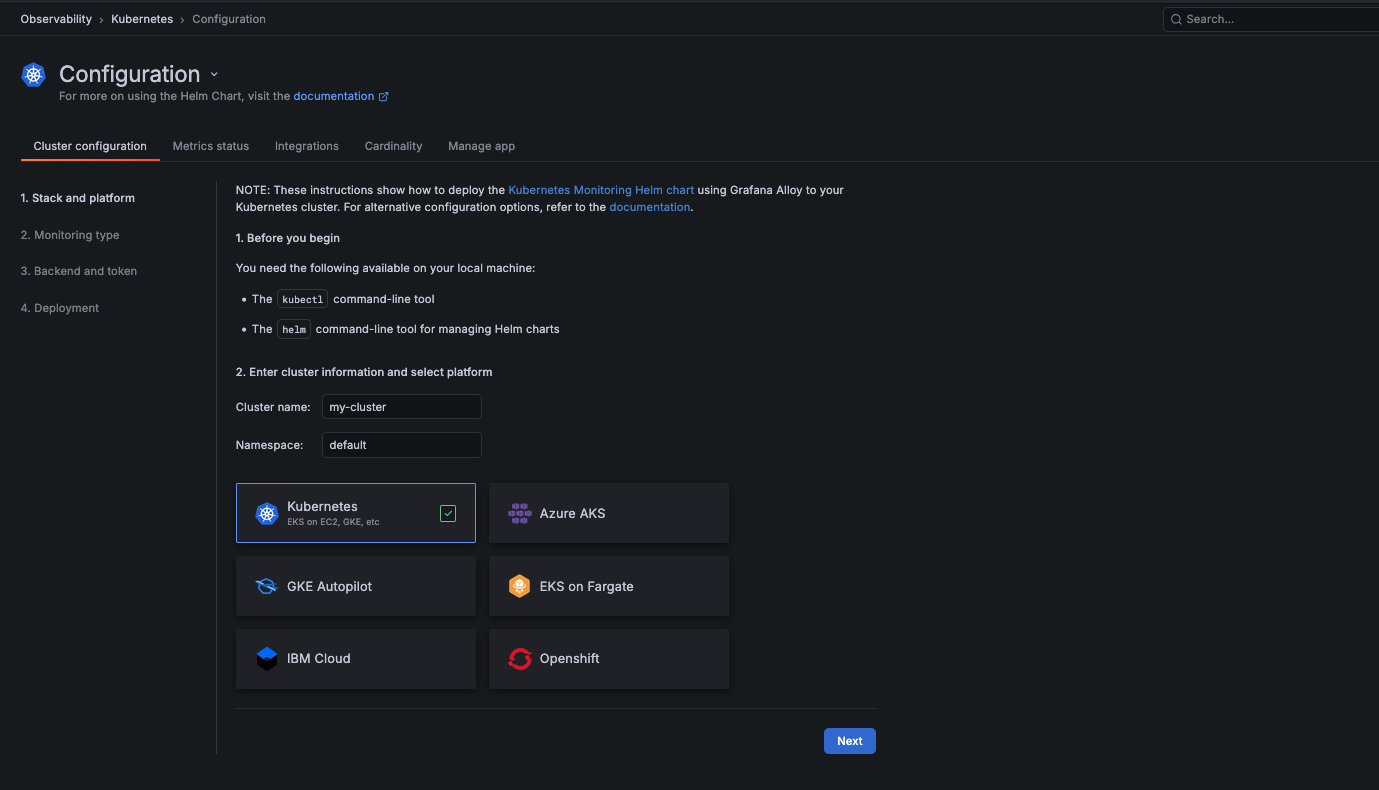The height and width of the screenshot is (790, 1379).
Task: Click Observability in the breadcrumb
Action: pos(56,19)
